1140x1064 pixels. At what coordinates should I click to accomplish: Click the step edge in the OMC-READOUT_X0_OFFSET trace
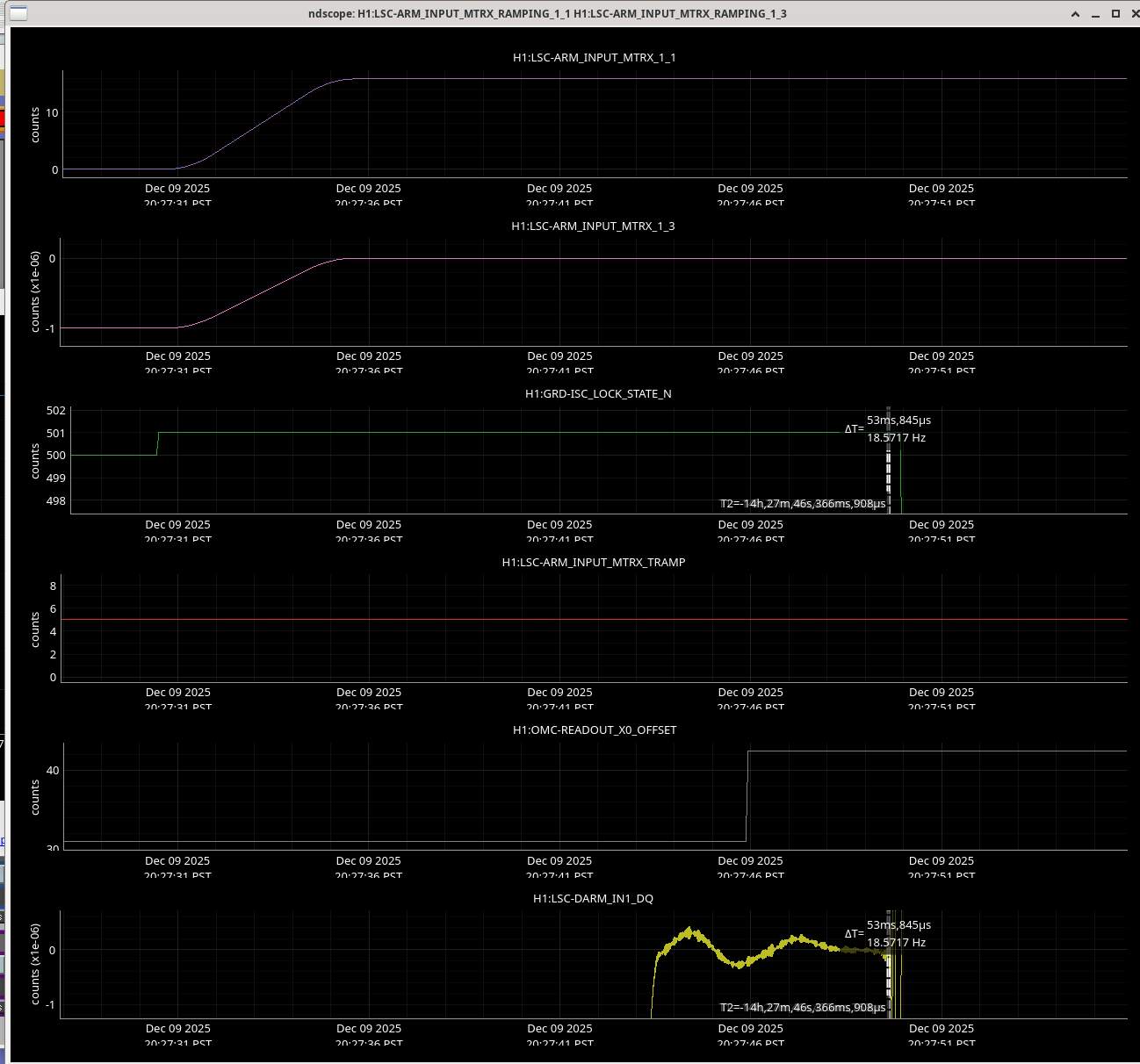(747, 795)
